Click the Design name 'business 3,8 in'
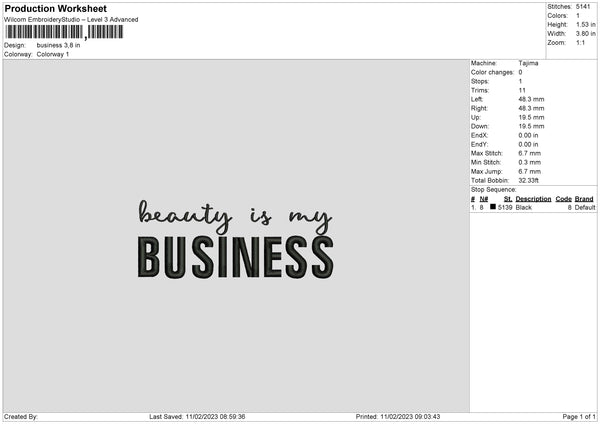Viewport: 600px width, 424px height. point(58,45)
